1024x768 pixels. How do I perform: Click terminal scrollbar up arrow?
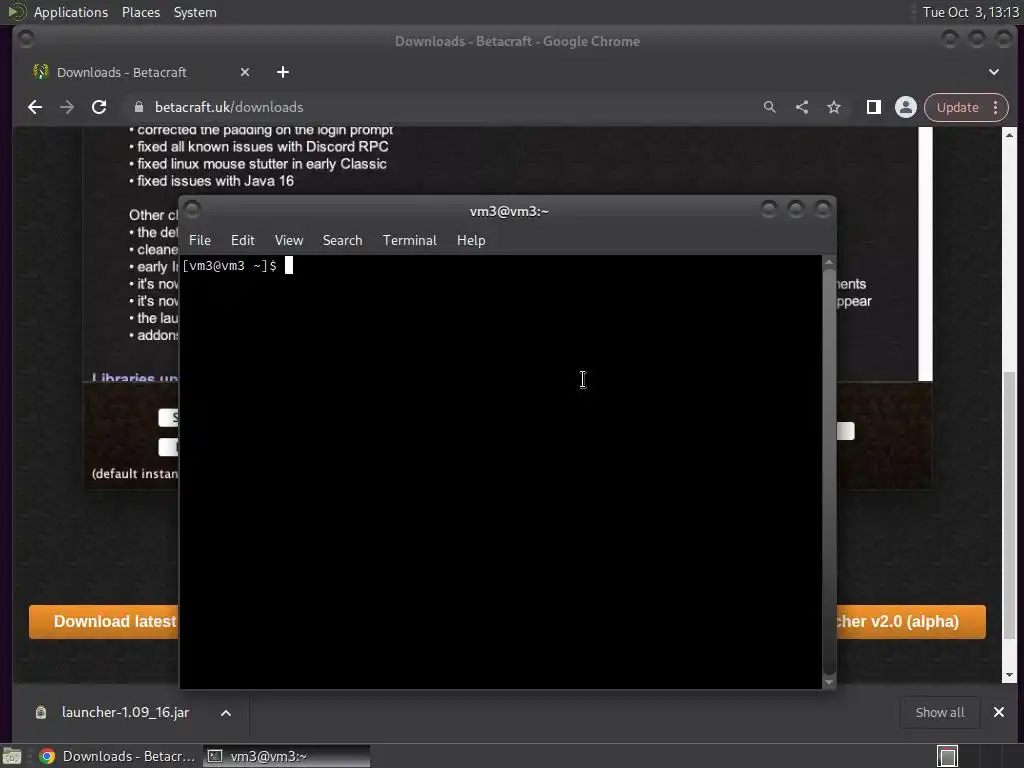(829, 262)
